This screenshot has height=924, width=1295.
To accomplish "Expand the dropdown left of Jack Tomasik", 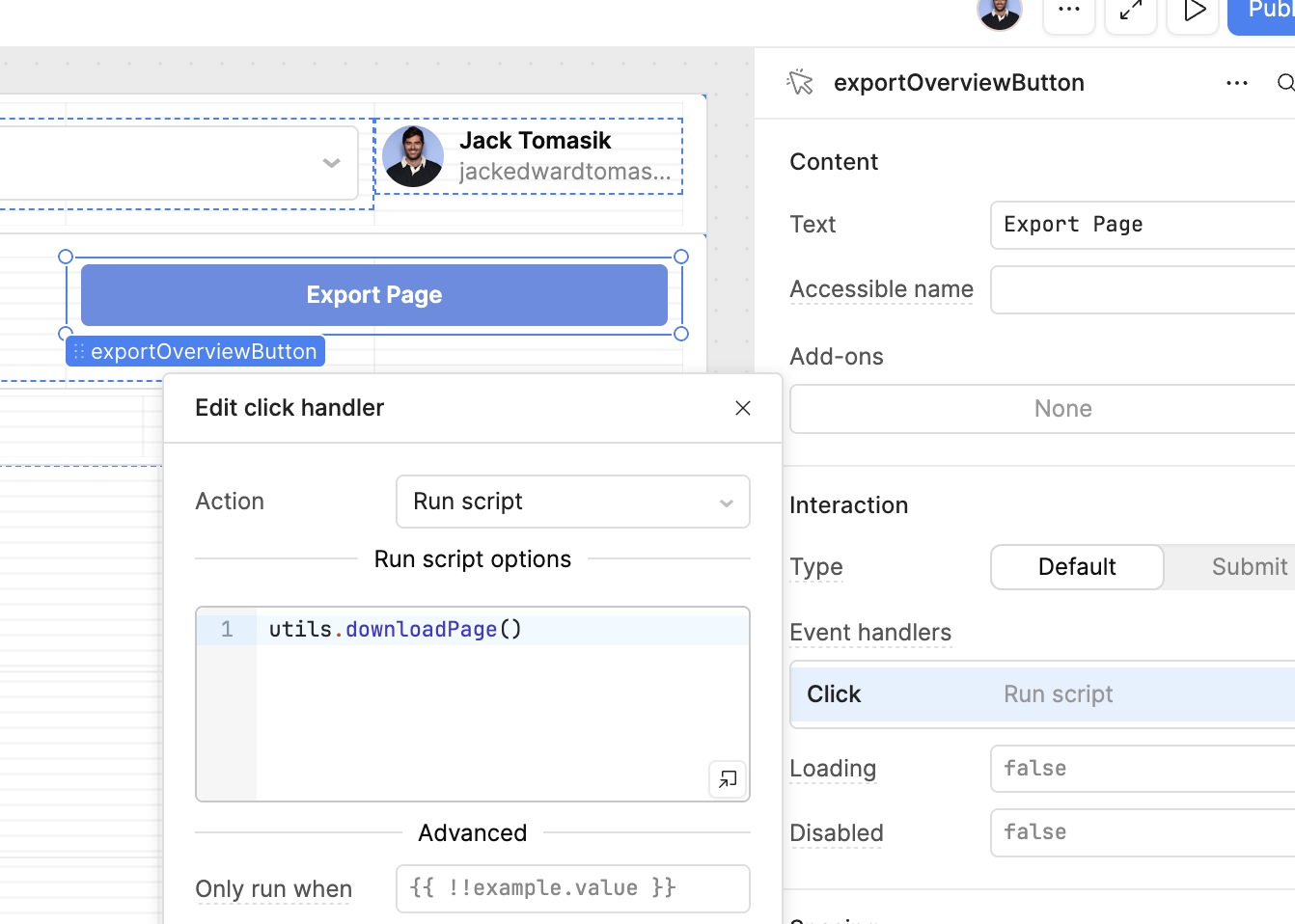I will [331, 163].
